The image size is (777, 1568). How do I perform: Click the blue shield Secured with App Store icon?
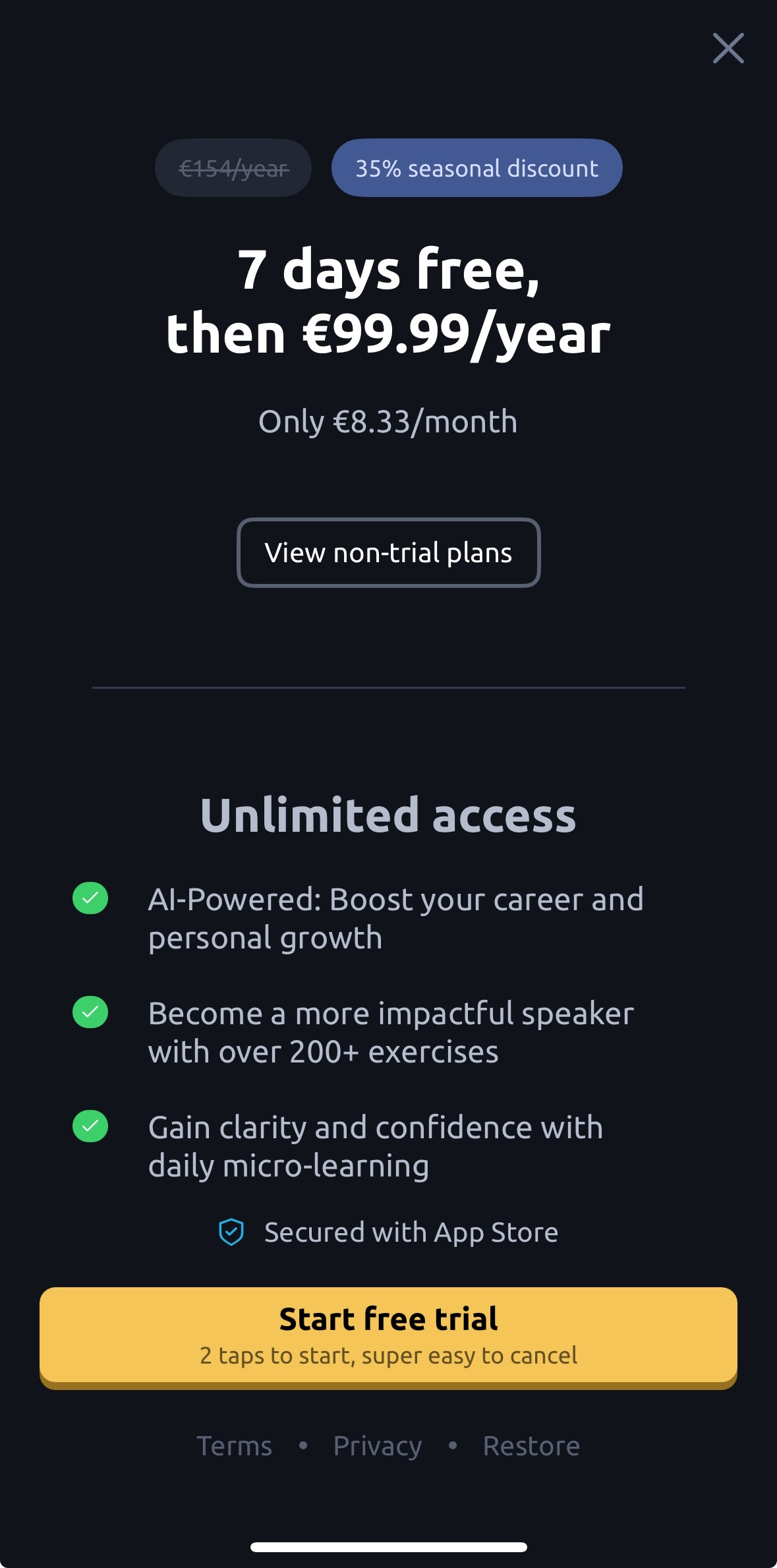click(230, 1232)
